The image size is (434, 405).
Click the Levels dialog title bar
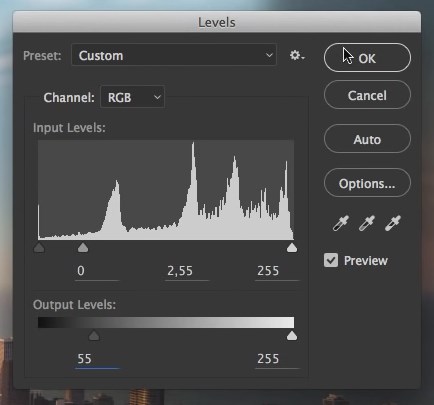coord(217,22)
